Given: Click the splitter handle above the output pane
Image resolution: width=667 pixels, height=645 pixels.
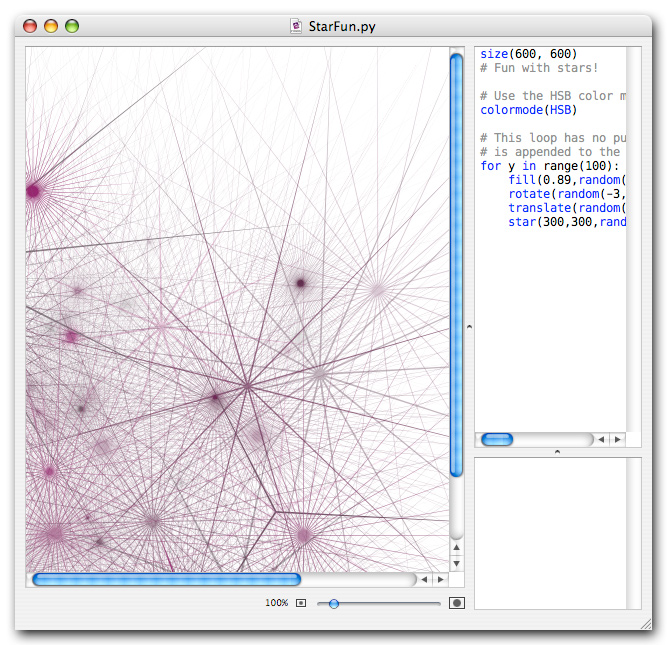Looking at the screenshot, I should click(x=558, y=452).
